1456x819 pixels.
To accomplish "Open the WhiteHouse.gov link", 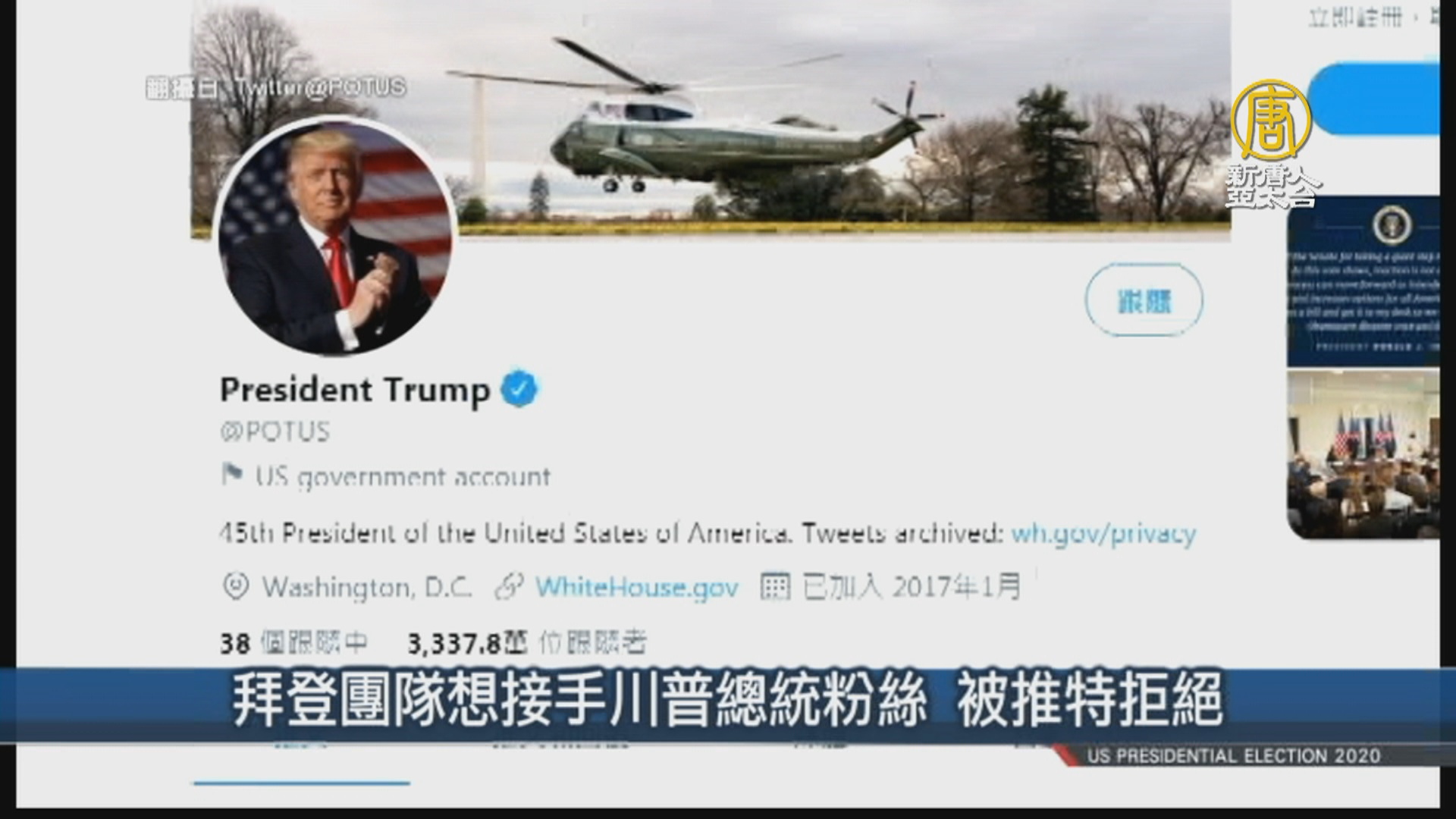I will pos(636,587).
